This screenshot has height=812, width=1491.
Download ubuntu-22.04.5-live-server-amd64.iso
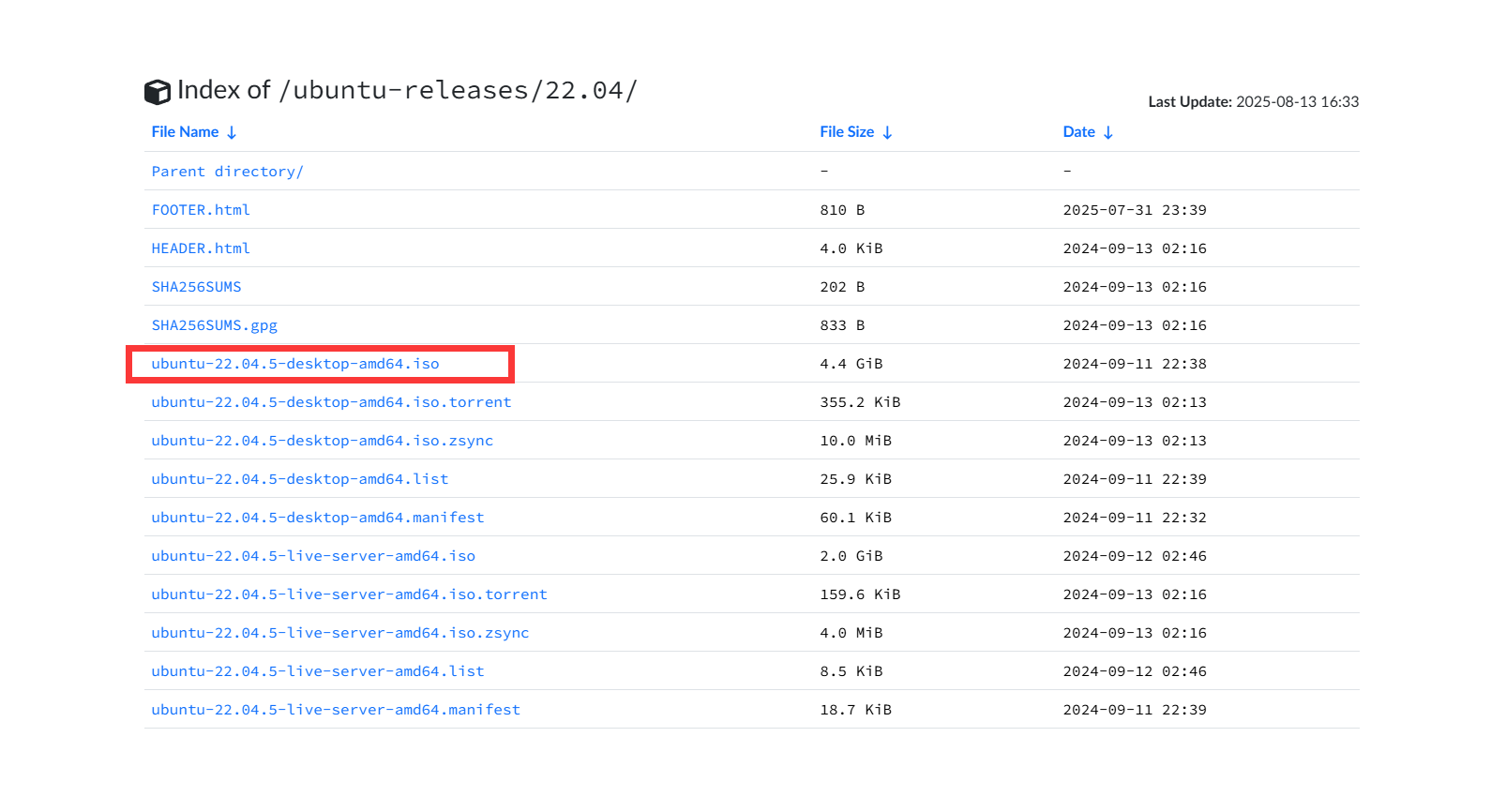pos(313,556)
